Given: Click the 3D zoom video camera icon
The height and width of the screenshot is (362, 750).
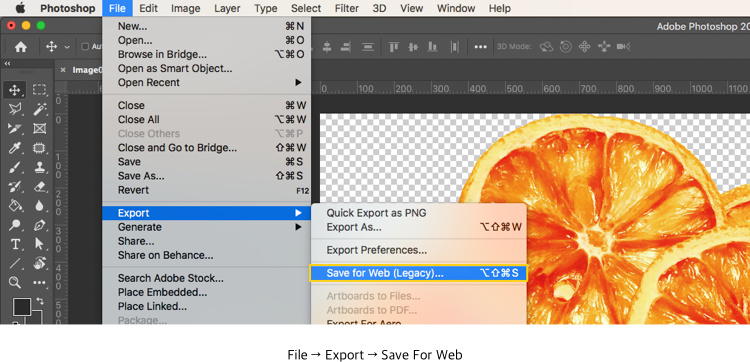Looking at the screenshot, I should coord(623,46).
